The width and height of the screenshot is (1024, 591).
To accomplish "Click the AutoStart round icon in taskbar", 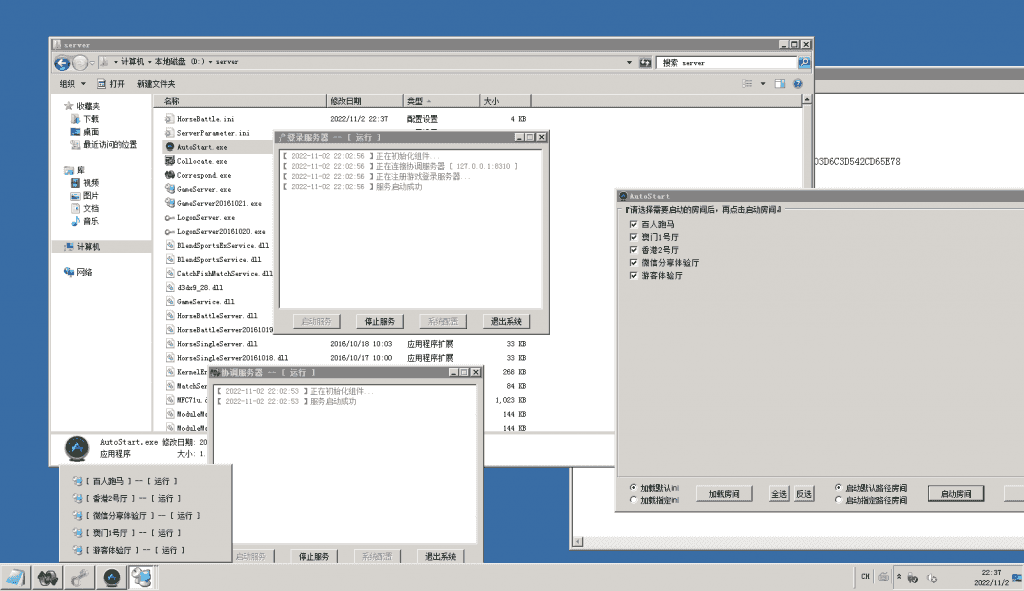I will pos(112,577).
